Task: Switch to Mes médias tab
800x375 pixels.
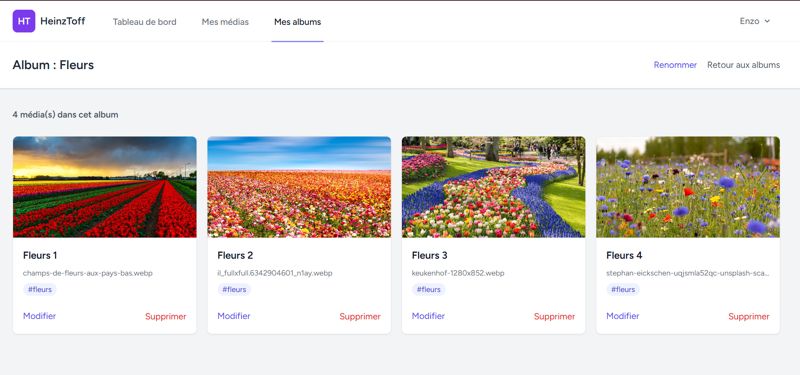Action: click(x=225, y=22)
